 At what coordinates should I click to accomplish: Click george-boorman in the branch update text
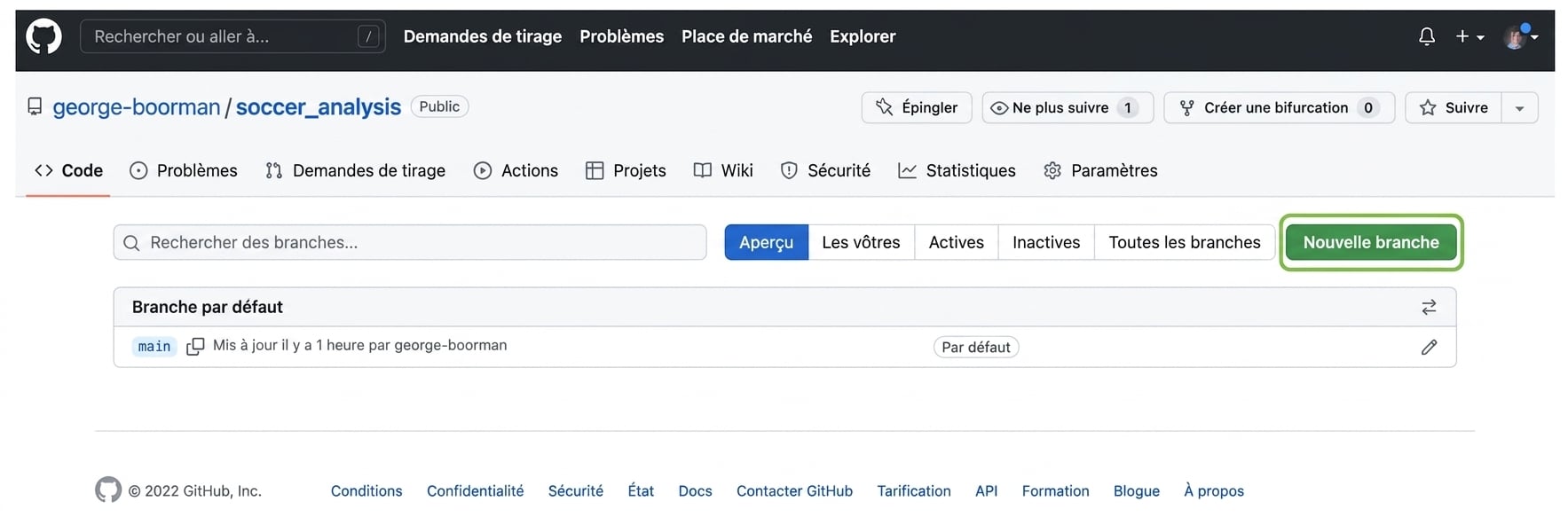(x=451, y=345)
